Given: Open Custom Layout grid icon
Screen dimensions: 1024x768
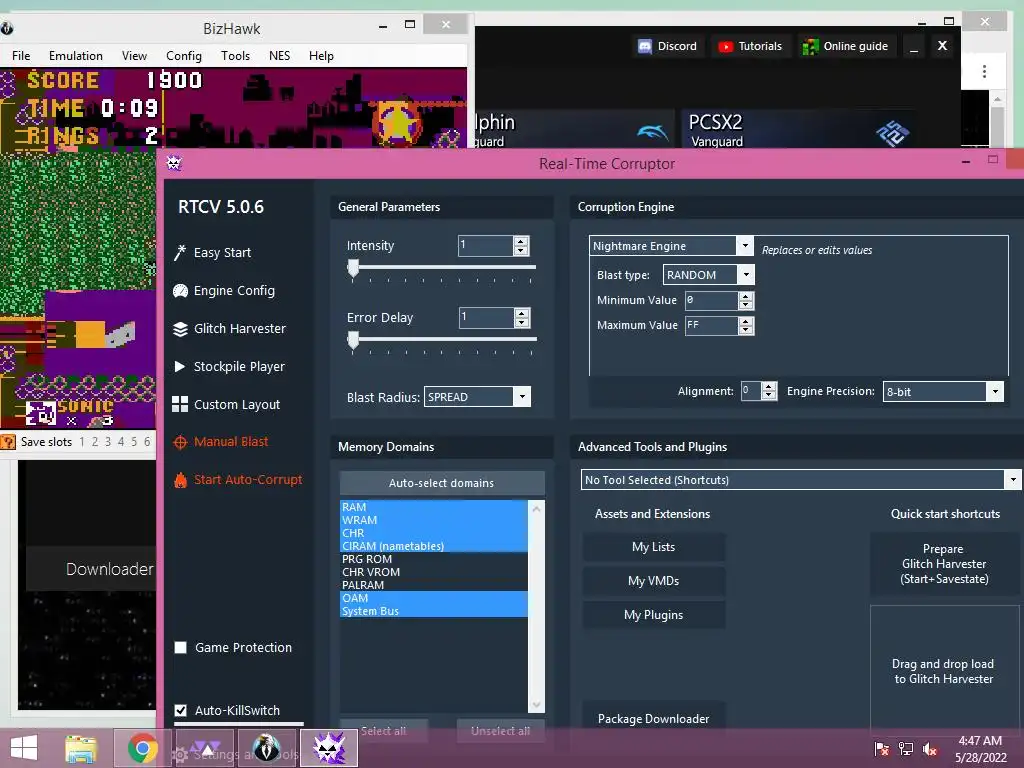Looking at the screenshot, I should pos(180,404).
